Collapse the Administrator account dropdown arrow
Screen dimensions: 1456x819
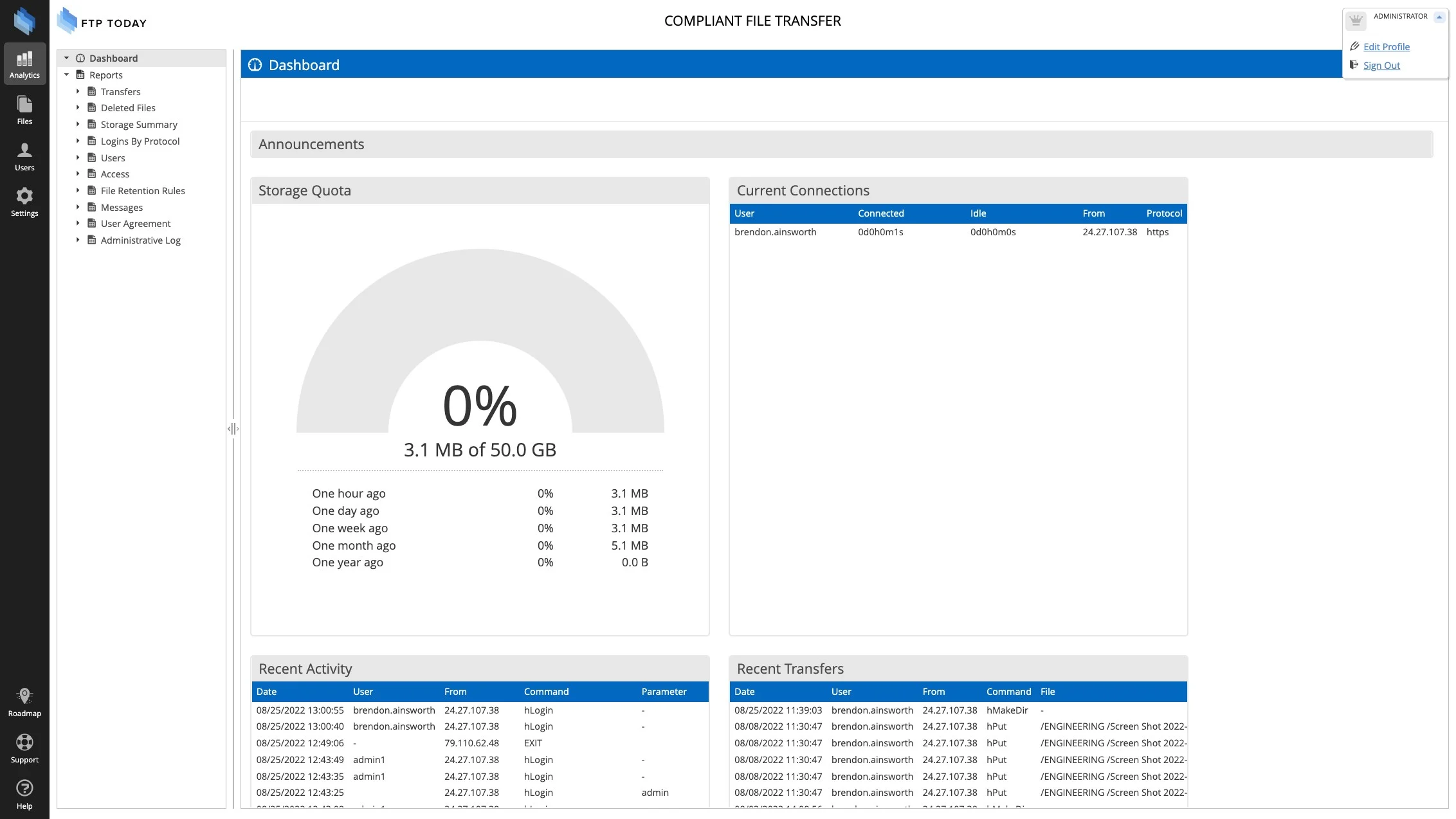[x=1439, y=17]
